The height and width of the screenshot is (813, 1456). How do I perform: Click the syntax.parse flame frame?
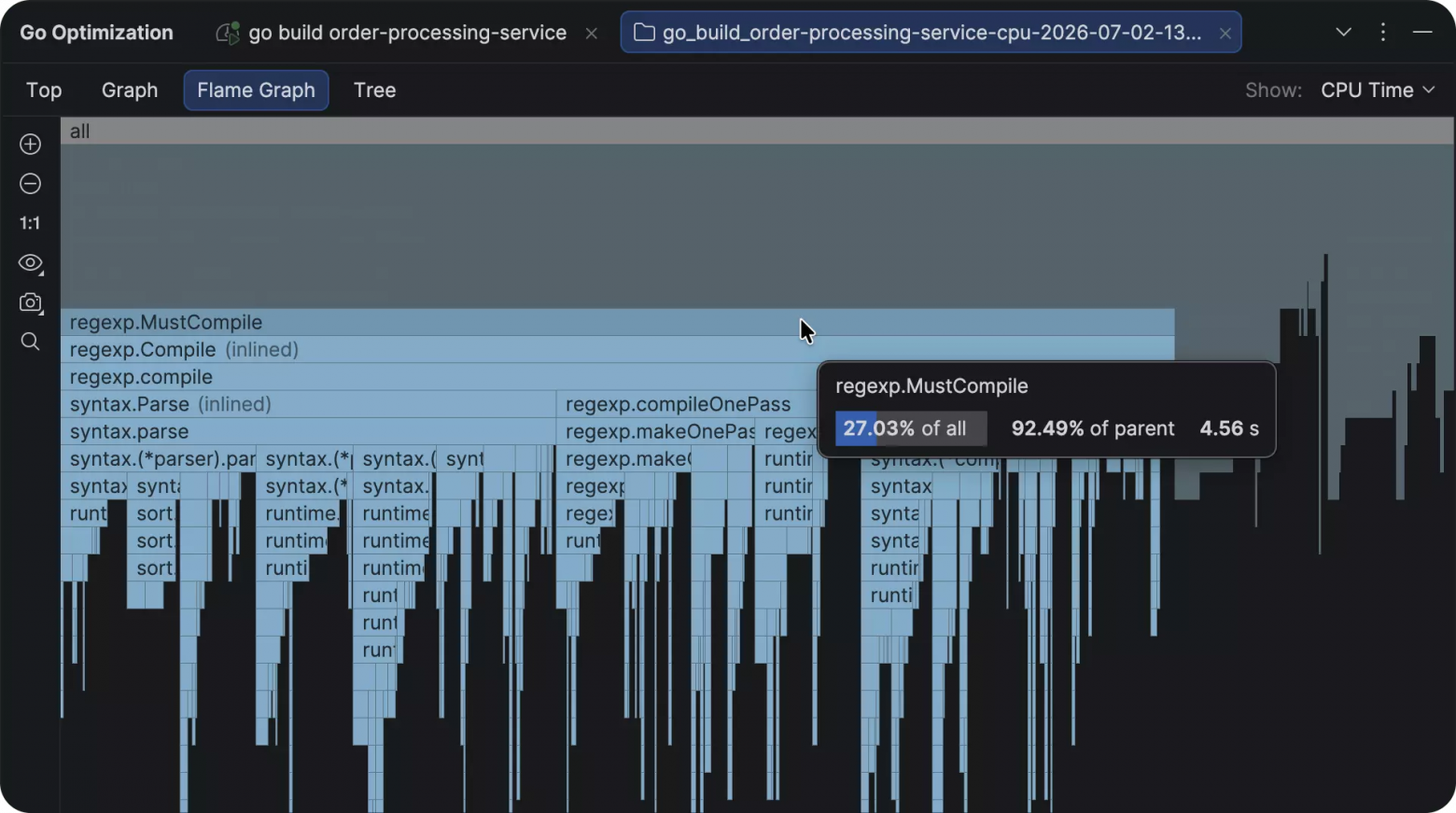click(x=308, y=431)
